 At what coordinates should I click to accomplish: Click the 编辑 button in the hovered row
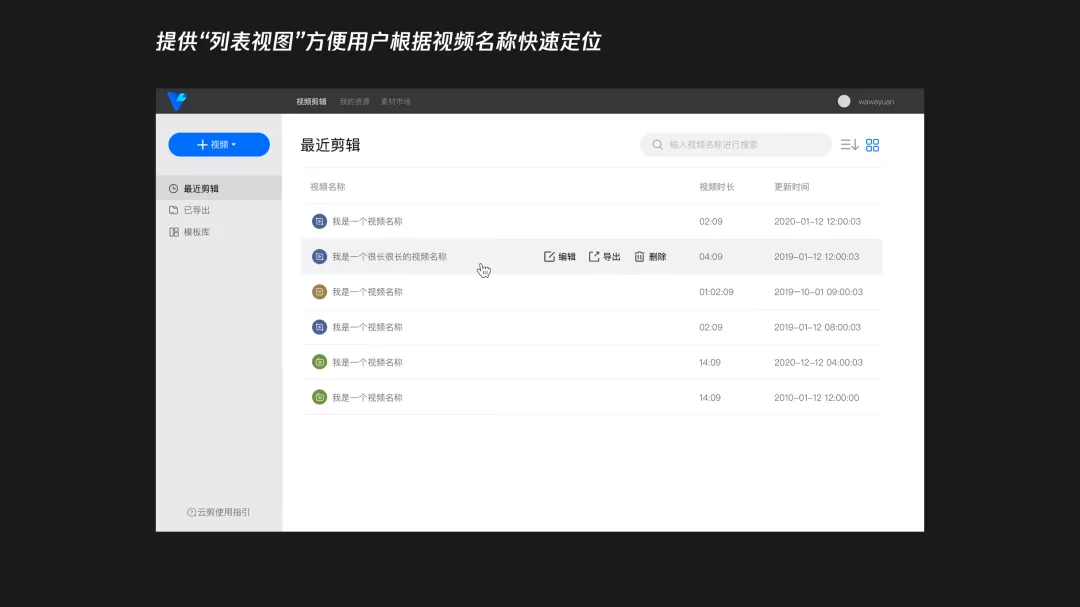[559, 256]
